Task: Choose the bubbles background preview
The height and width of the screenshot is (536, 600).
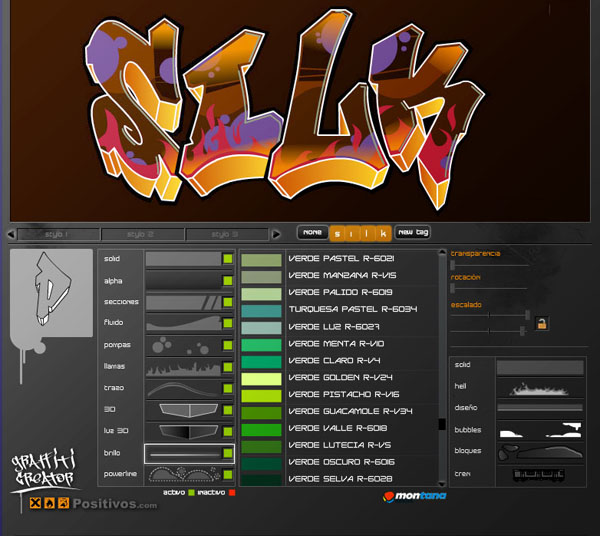Action: tap(540, 430)
